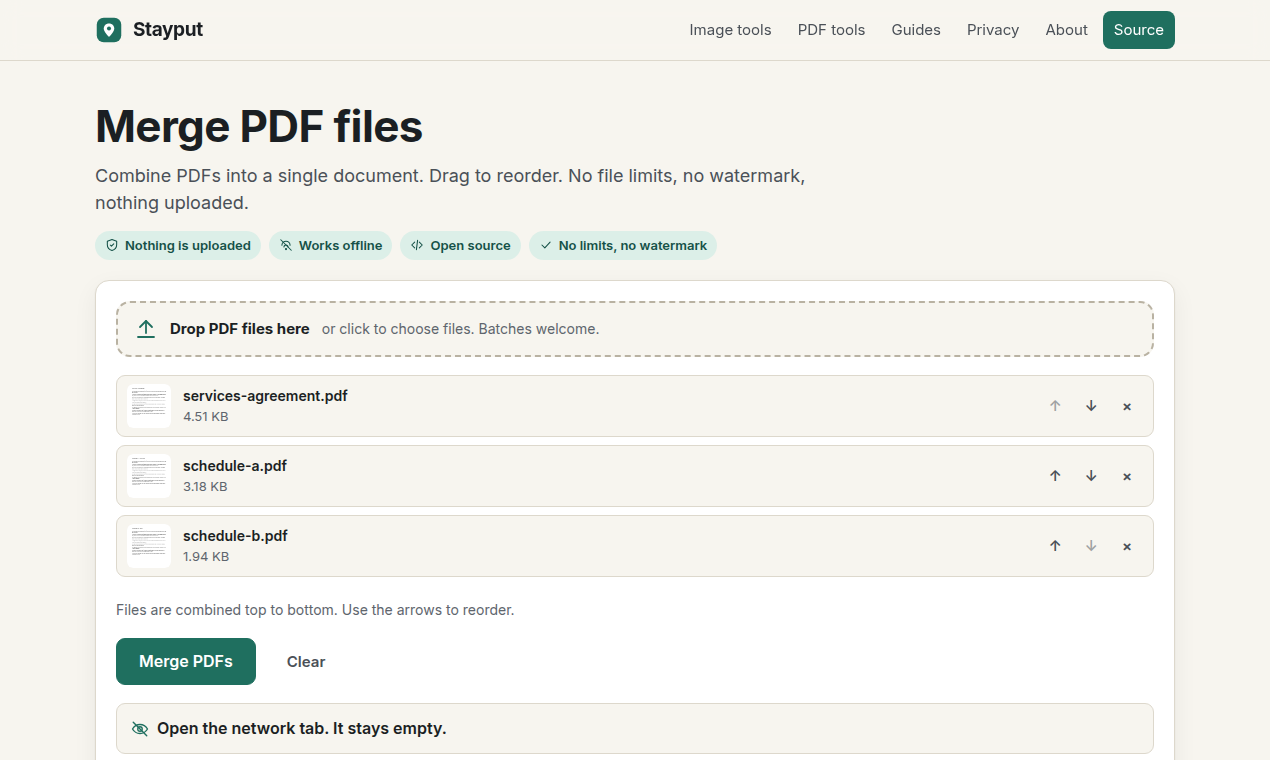
Task: Click the No limits, no watermark text
Action: [x=633, y=245]
